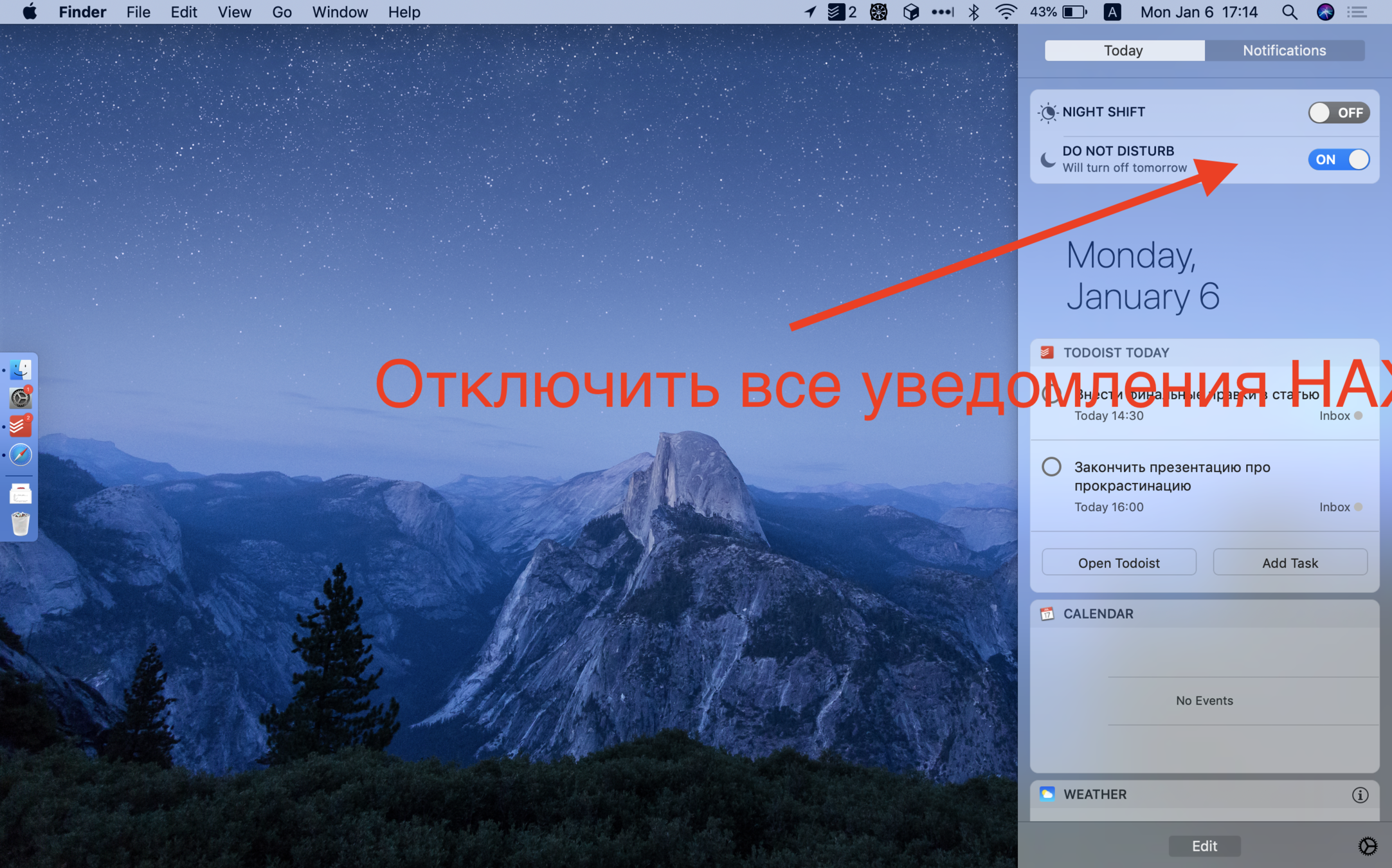The height and width of the screenshot is (868, 1392).
Task: Switch to the Notifications tab
Action: tap(1283, 51)
